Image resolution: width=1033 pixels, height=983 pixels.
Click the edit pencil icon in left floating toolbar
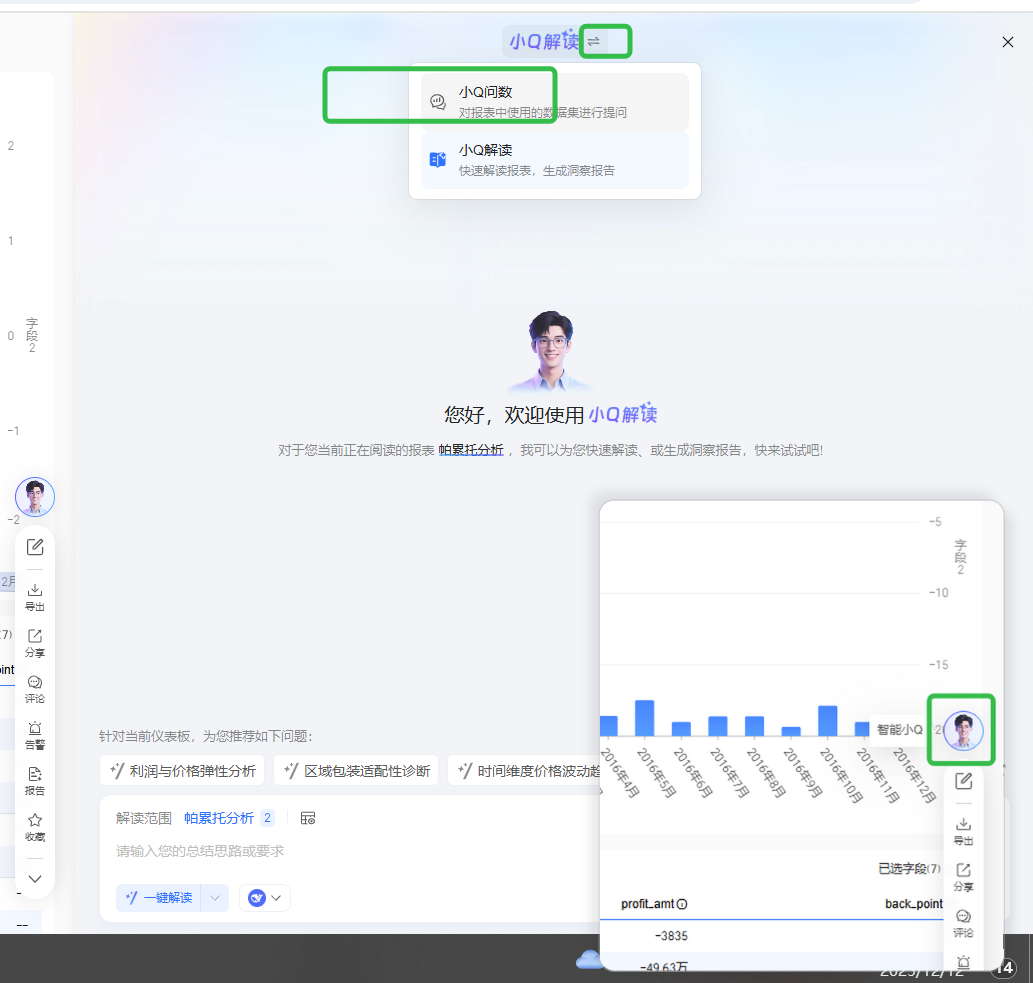tap(35, 547)
